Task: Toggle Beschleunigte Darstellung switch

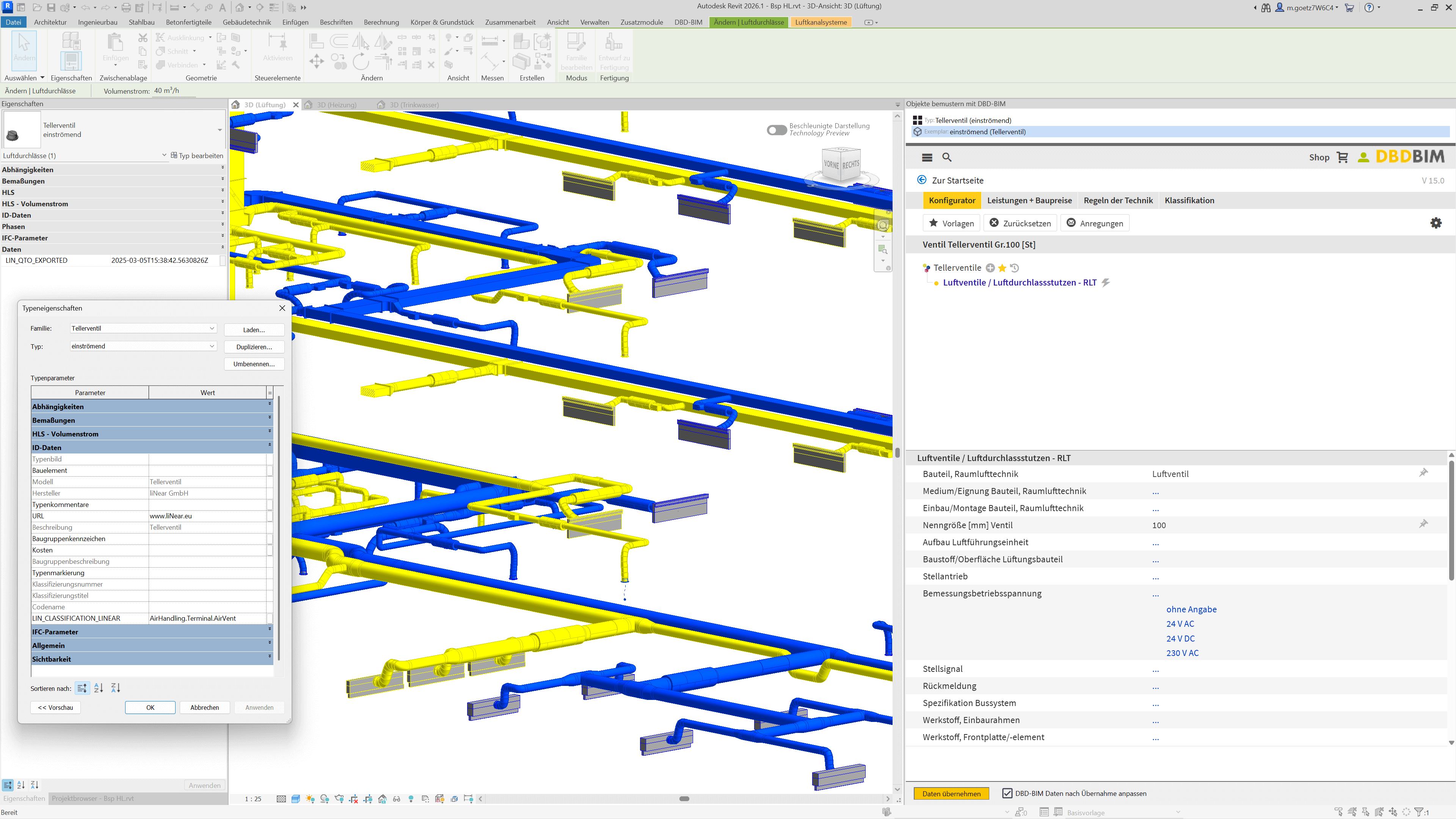Action: (777, 129)
